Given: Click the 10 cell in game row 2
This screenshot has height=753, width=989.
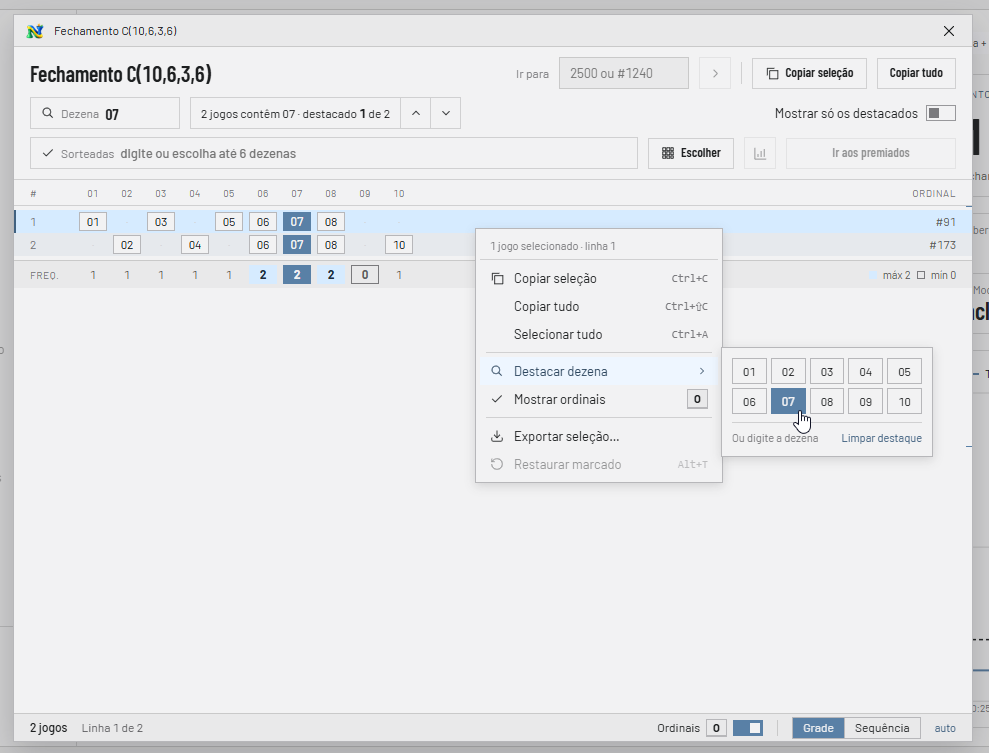Looking at the screenshot, I should pos(399,245).
